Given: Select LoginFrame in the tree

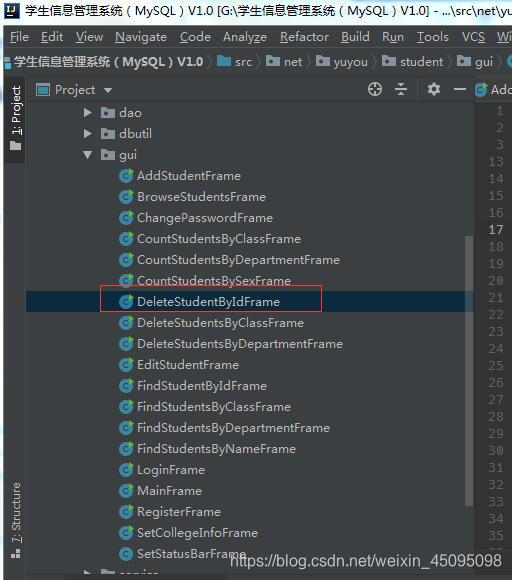Looking at the screenshot, I should [x=171, y=470].
